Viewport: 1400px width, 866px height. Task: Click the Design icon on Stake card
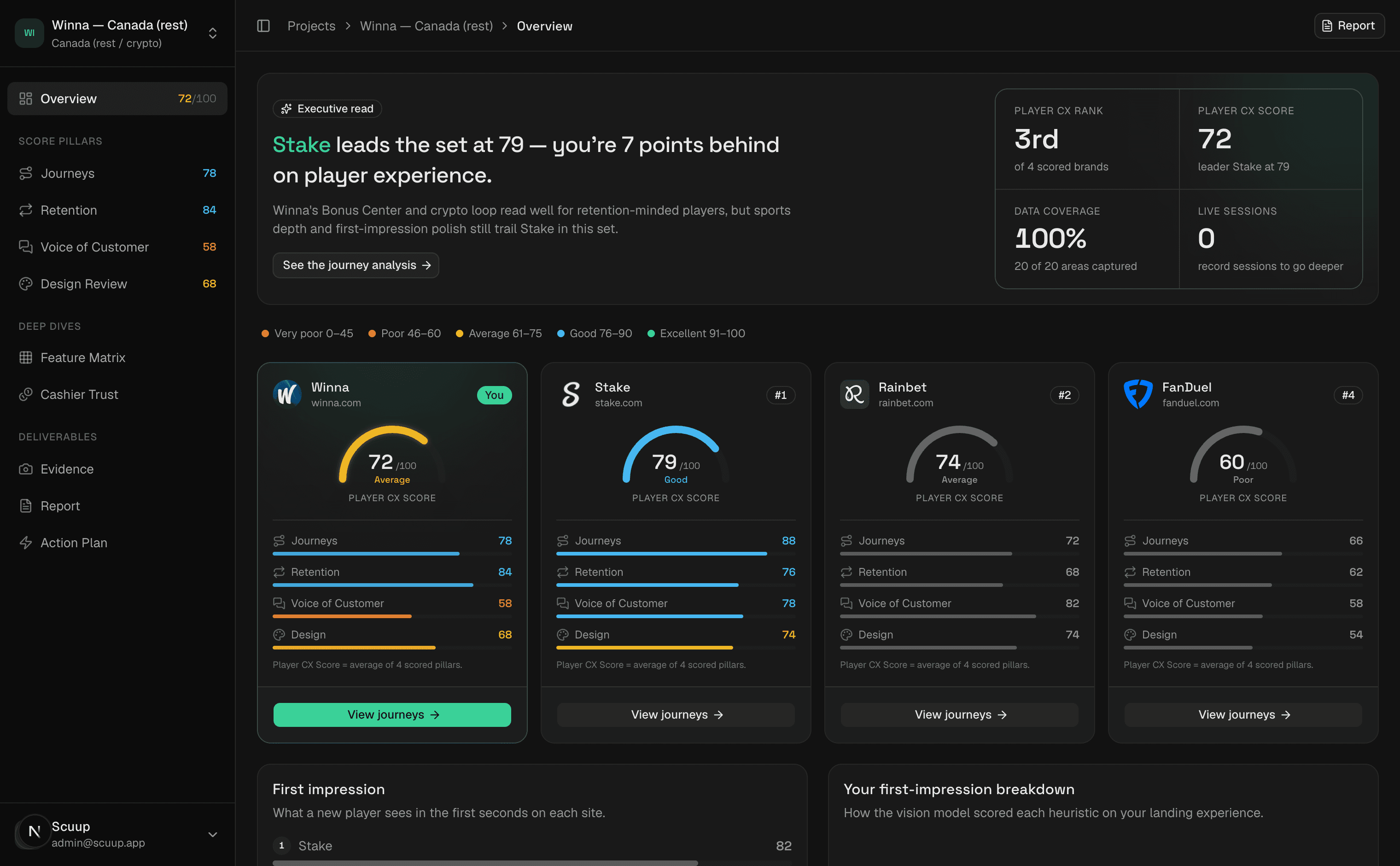click(x=563, y=635)
